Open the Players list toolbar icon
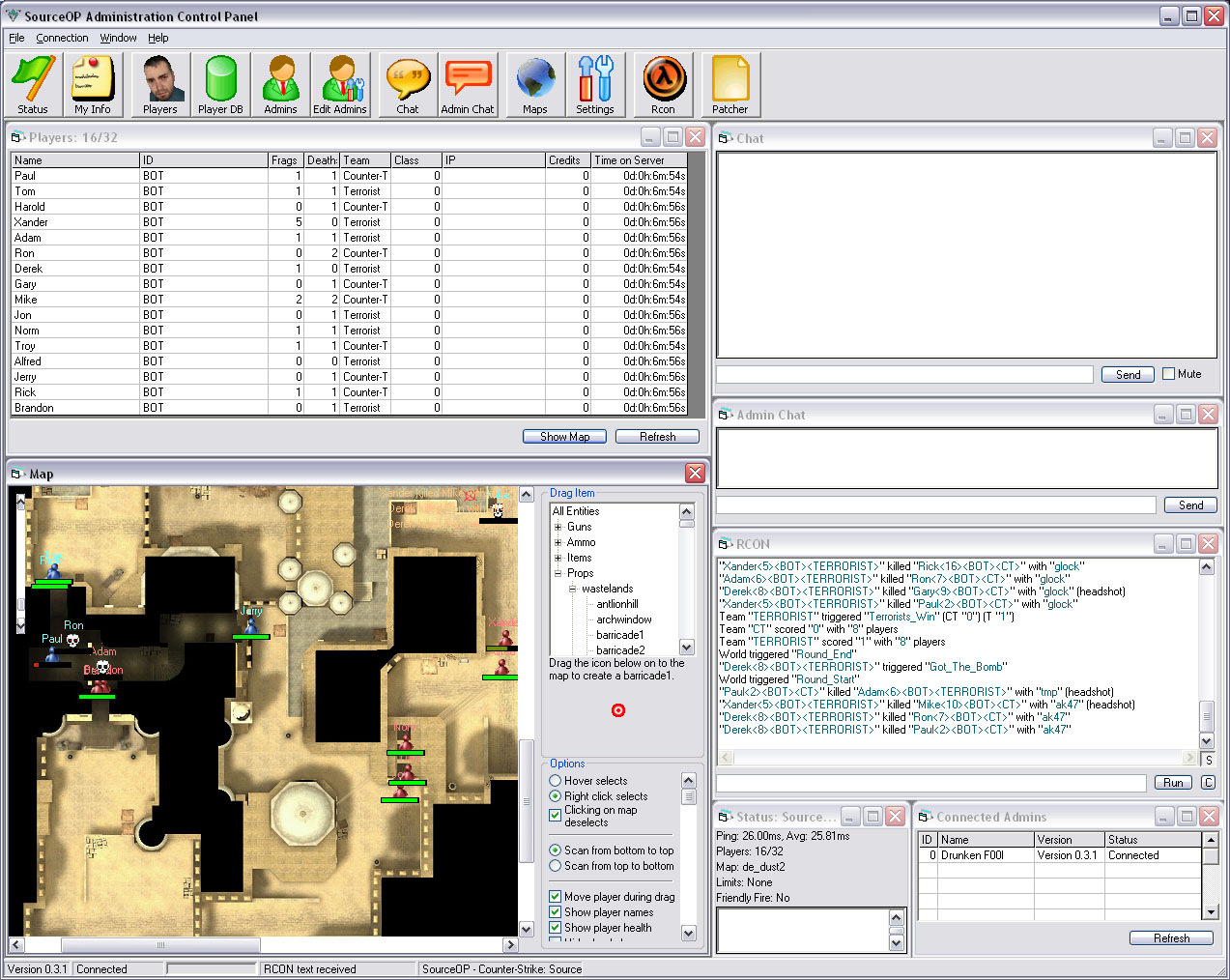 (160, 85)
